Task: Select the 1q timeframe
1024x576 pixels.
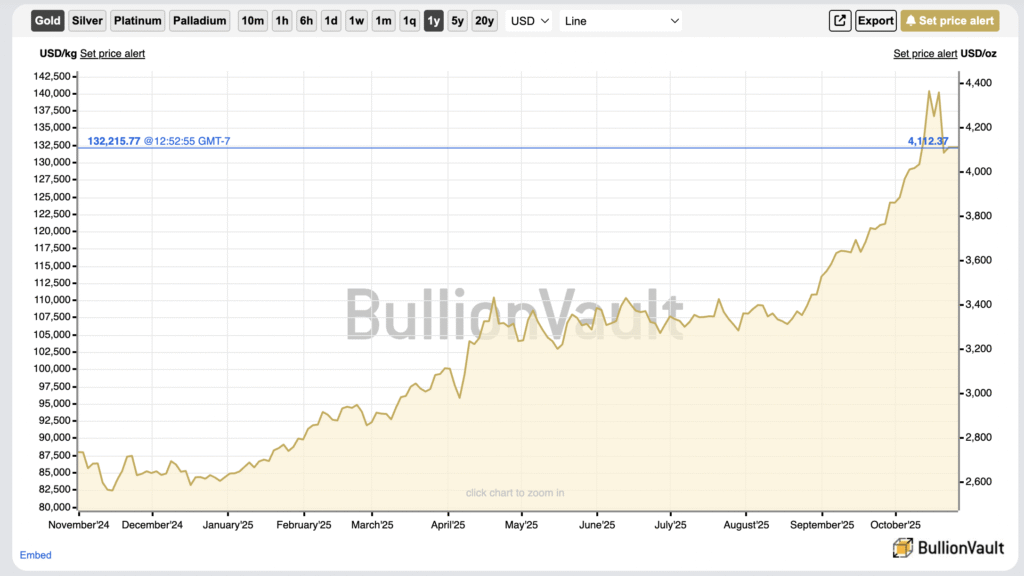Action: (x=409, y=20)
